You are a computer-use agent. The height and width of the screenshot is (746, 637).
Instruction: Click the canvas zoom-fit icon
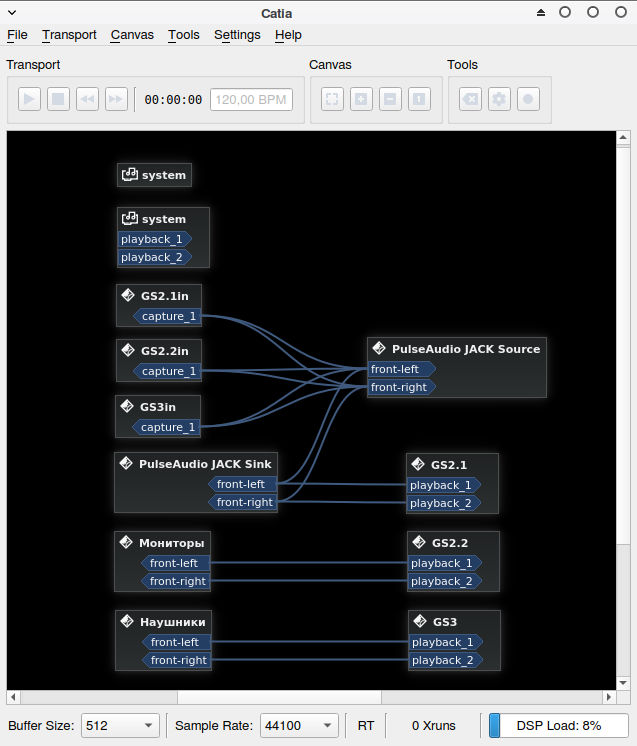(332, 99)
